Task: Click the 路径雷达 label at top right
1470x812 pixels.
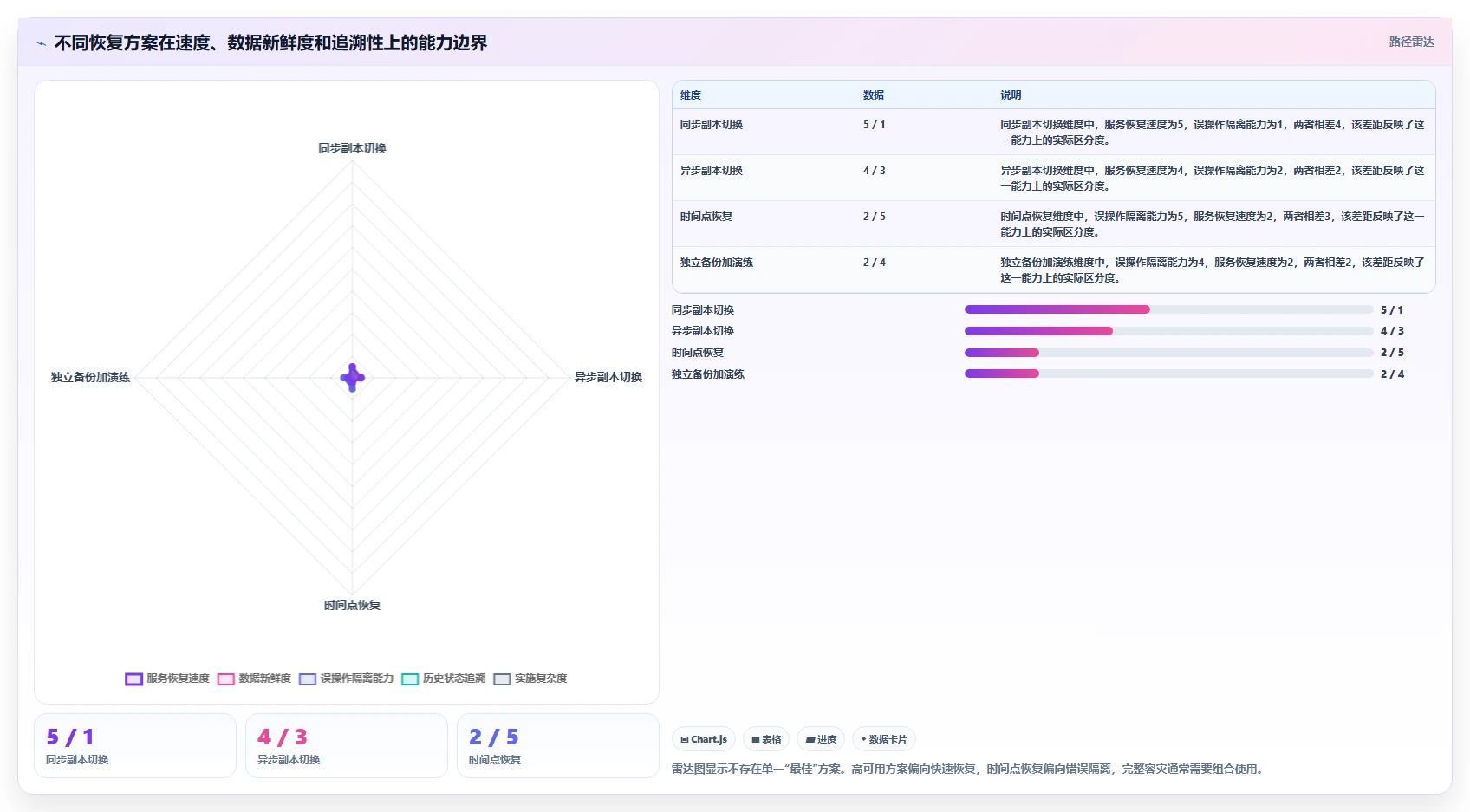Action: coord(1411,42)
